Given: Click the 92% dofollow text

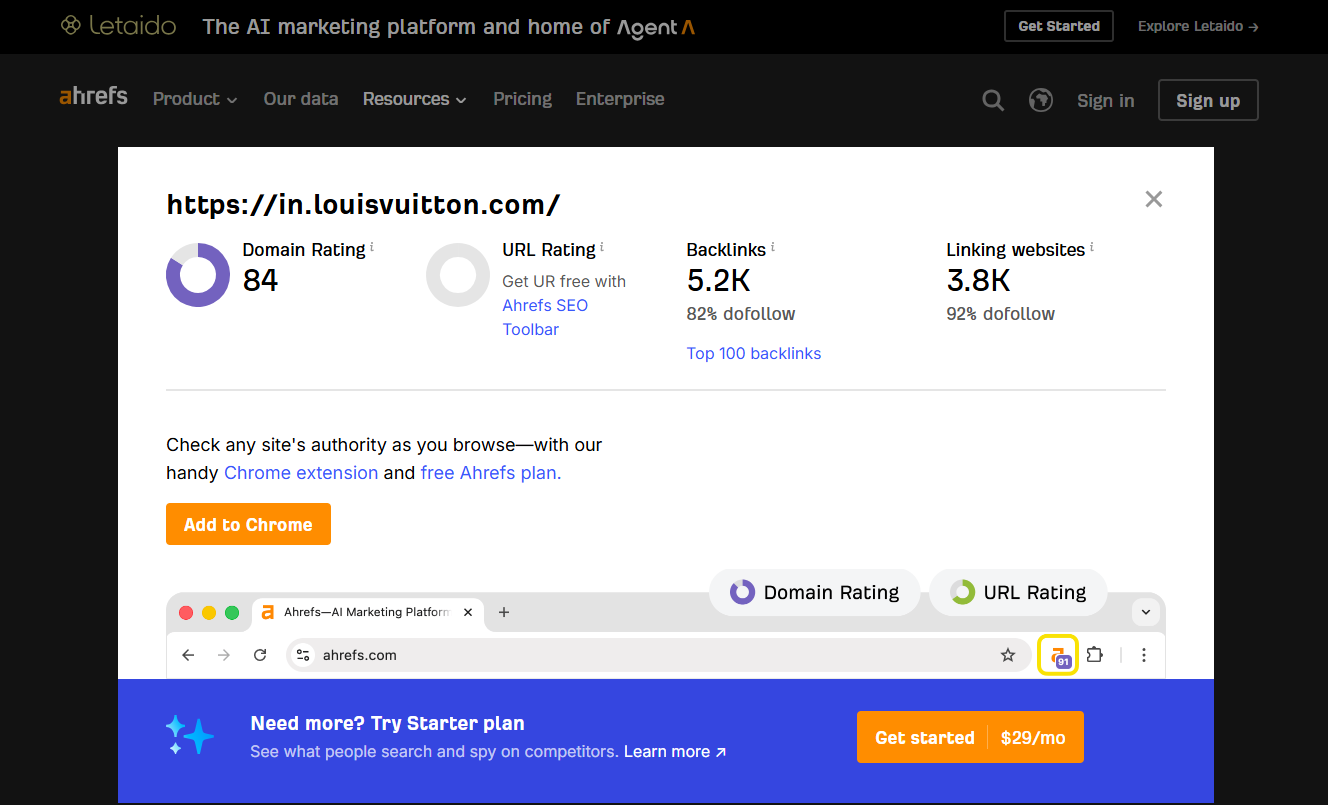Looking at the screenshot, I should click(1001, 314).
